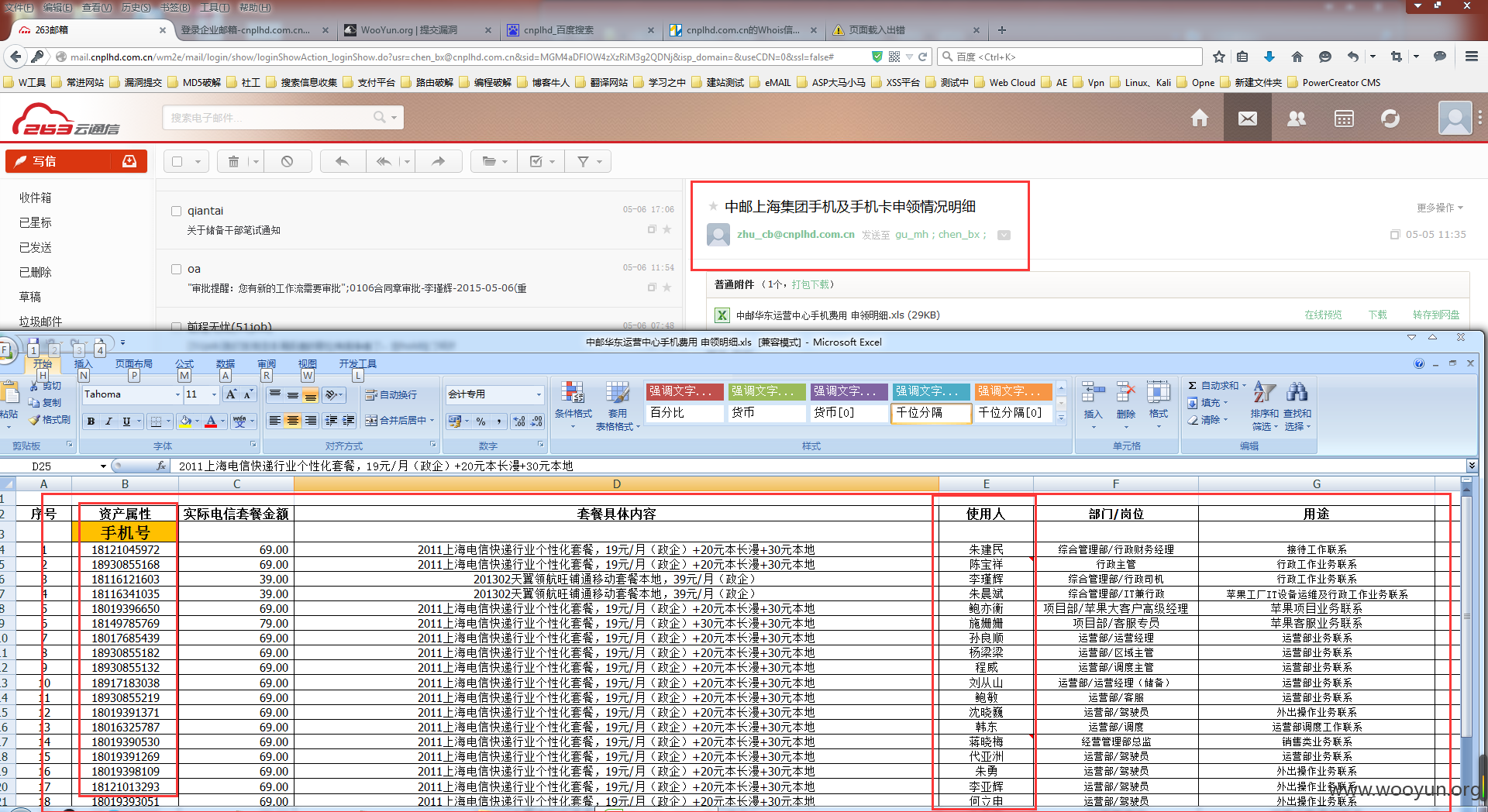Screen dimensions: 1488x812
Task: Click the reply arrow in mail toolbar
Action: [x=342, y=161]
